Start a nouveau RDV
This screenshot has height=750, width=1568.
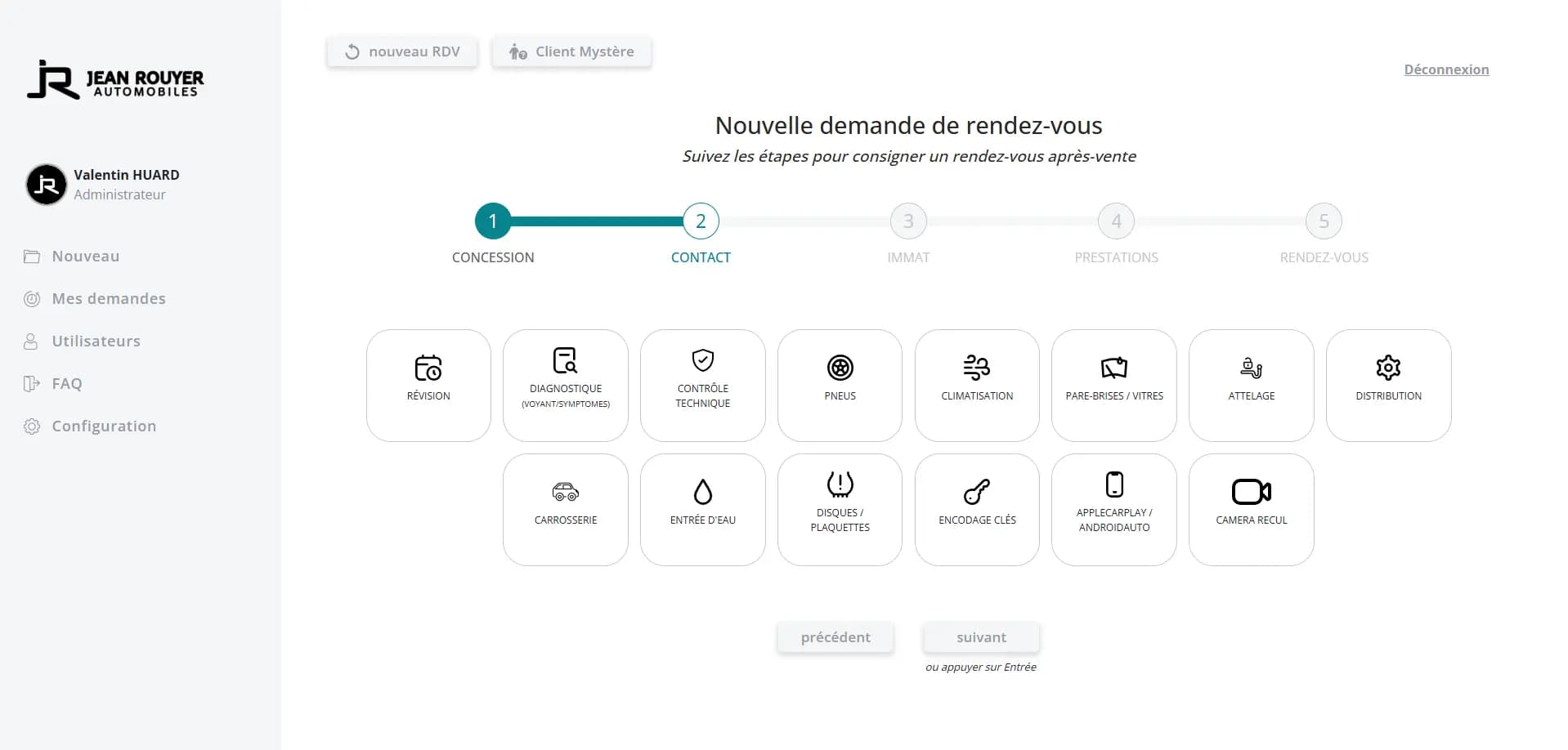(x=402, y=52)
